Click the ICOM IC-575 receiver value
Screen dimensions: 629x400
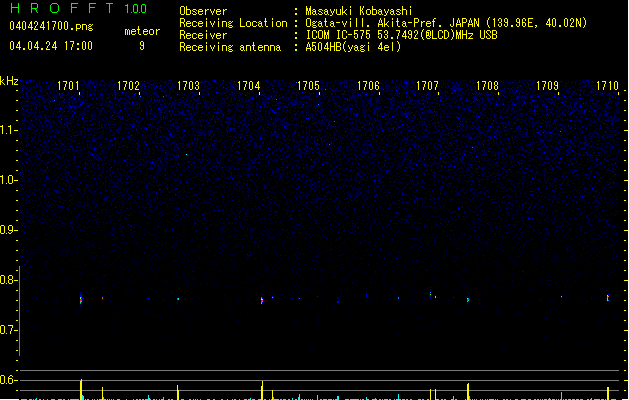tap(401, 35)
